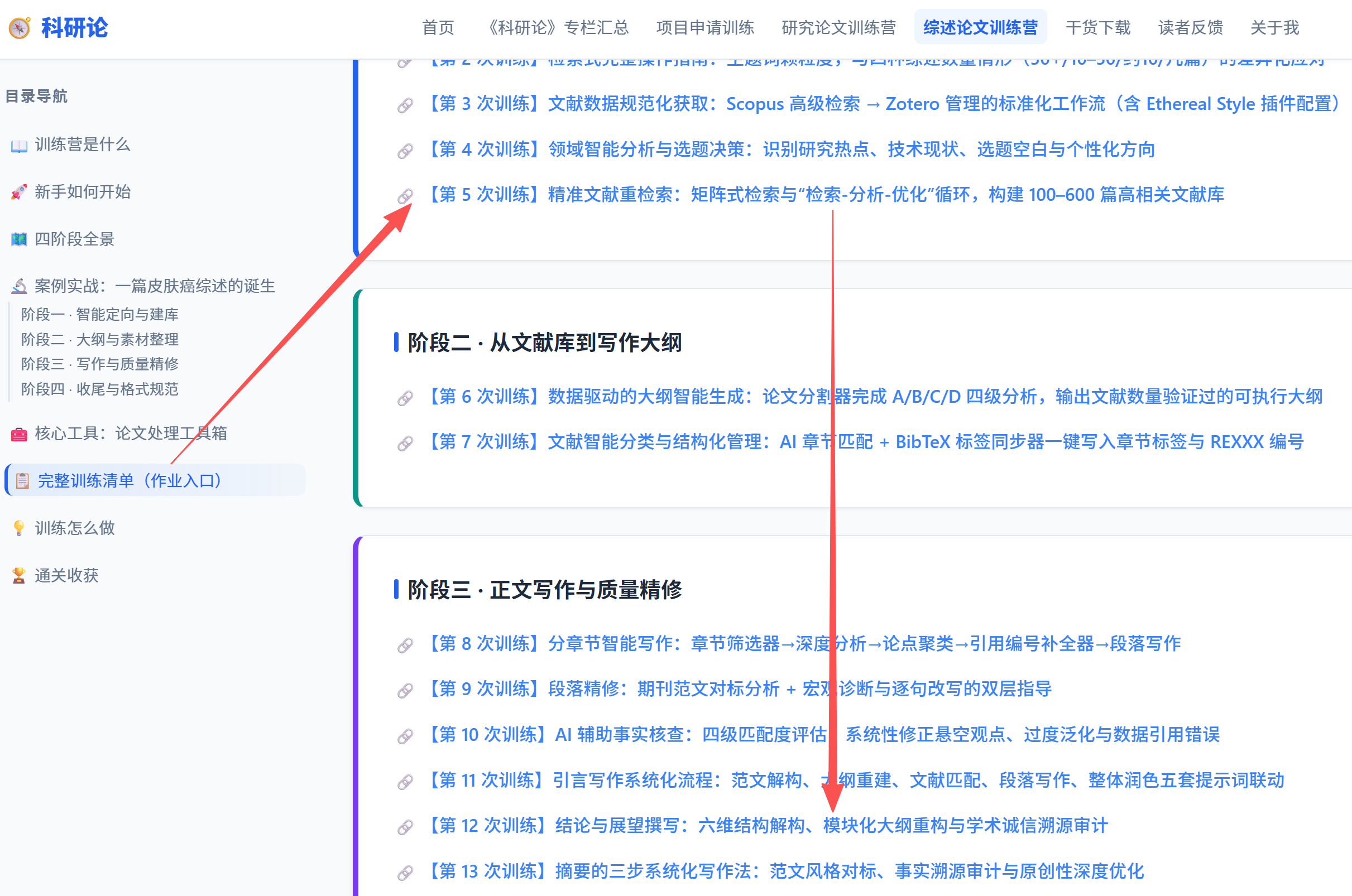Select 完整训练清单（作业入口） in sidebar
This screenshot has width=1352, height=896.
pos(155,481)
